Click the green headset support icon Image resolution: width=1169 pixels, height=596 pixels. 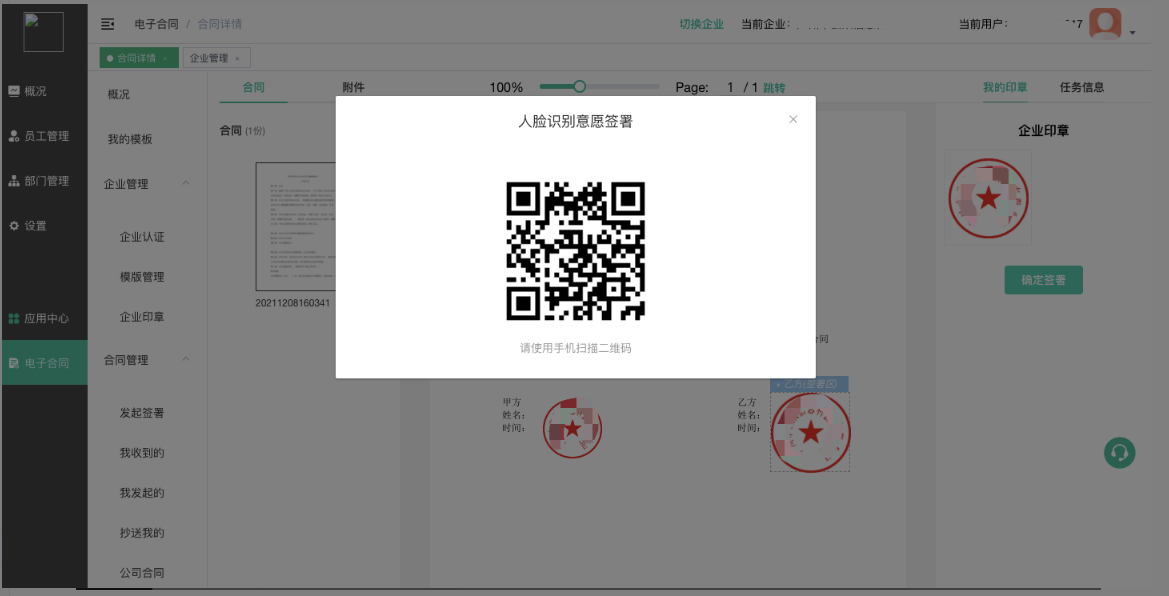tap(1119, 453)
